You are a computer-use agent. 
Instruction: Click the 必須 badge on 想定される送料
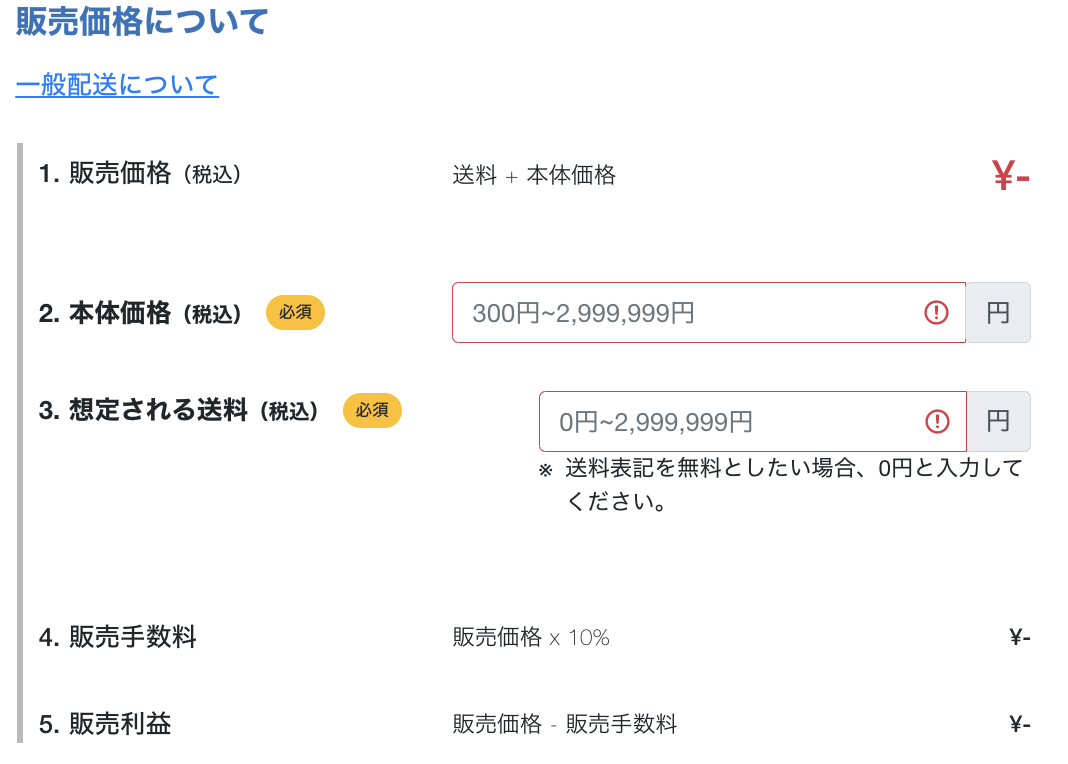[372, 410]
